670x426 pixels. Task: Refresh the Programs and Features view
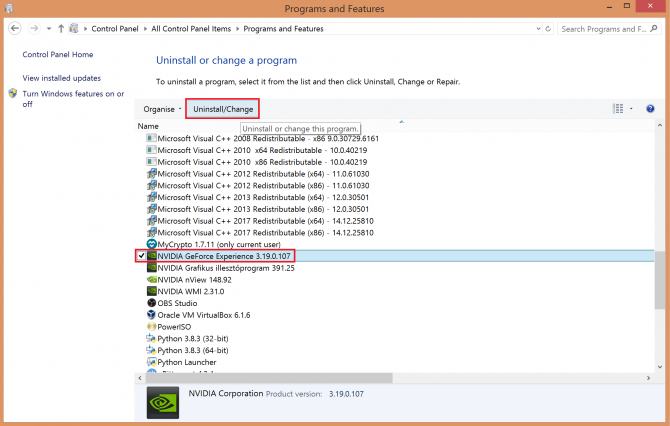548,29
